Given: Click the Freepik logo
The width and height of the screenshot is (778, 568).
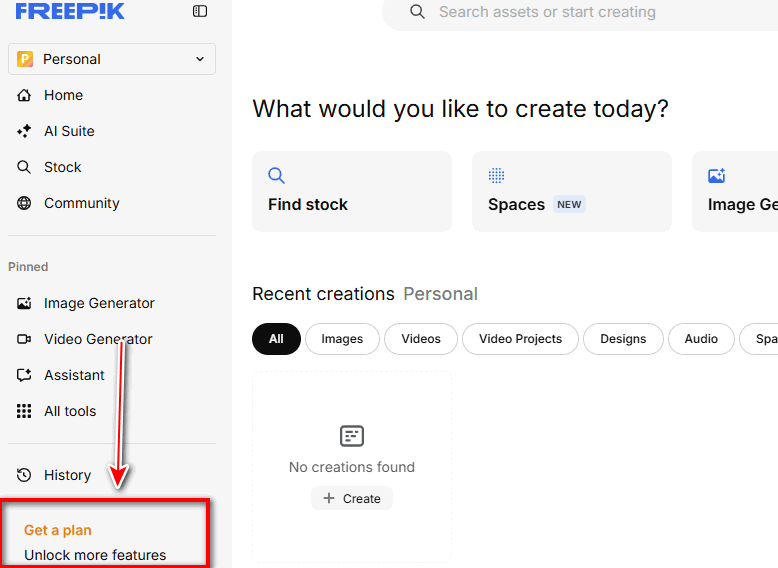Looking at the screenshot, I should [70, 11].
